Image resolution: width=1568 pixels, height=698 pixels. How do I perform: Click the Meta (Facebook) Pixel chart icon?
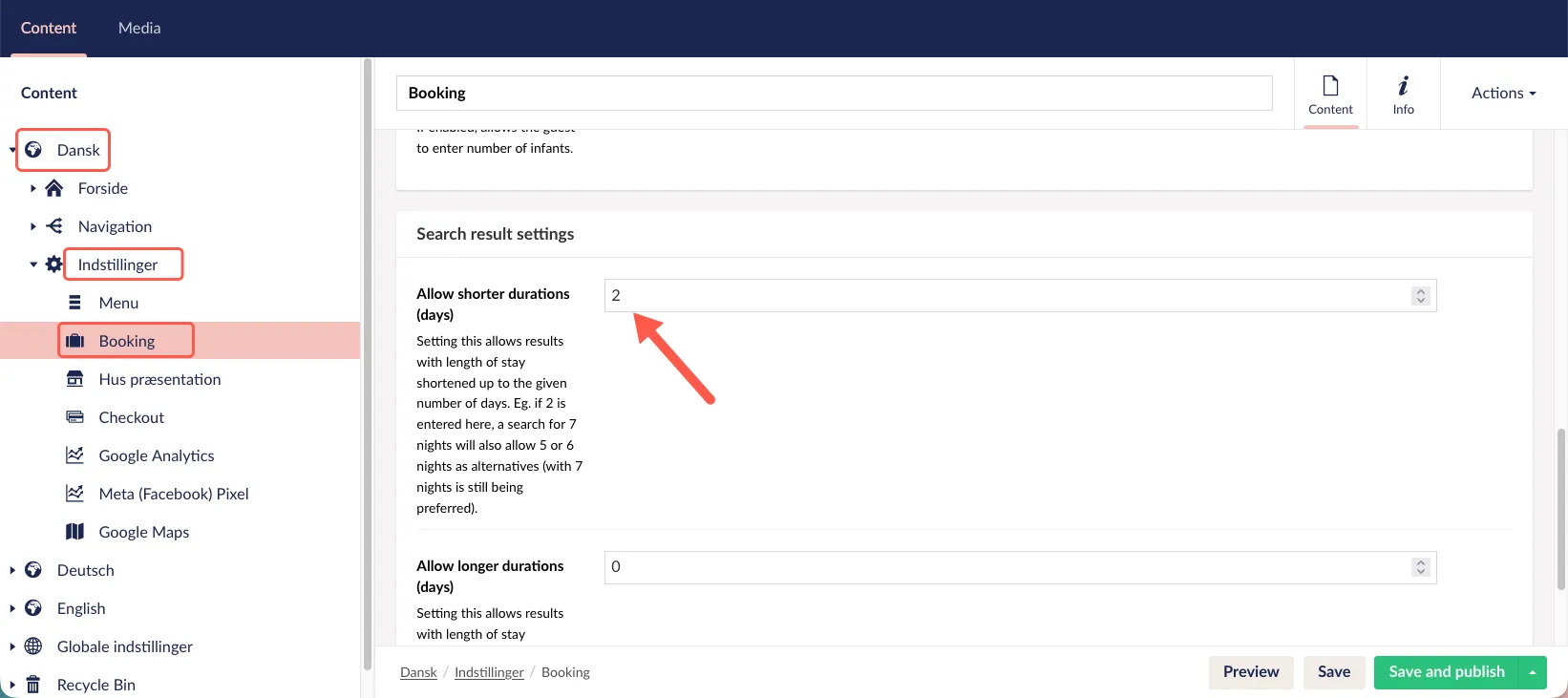point(74,494)
